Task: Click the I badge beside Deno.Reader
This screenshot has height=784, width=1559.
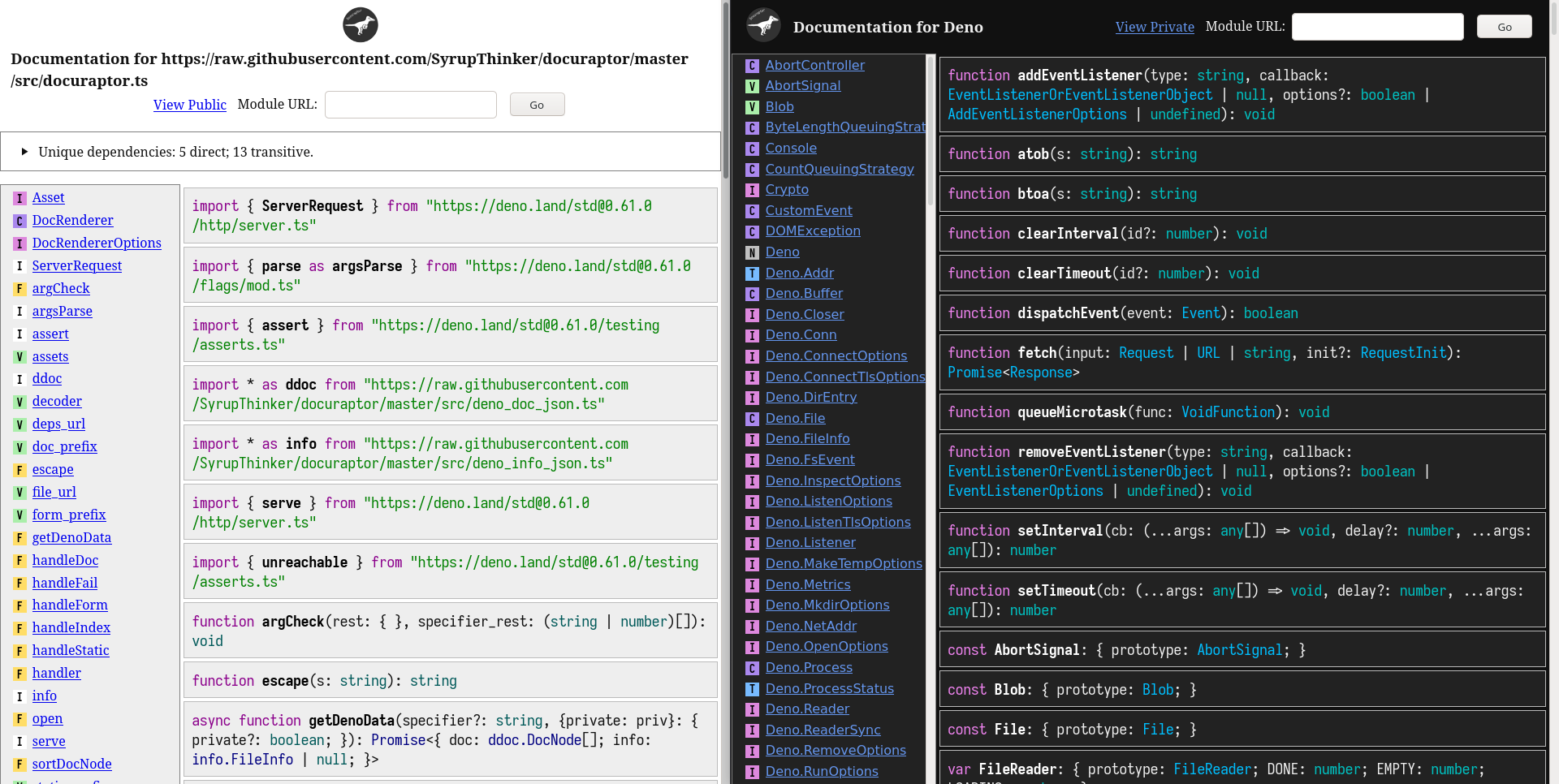Action: point(753,709)
